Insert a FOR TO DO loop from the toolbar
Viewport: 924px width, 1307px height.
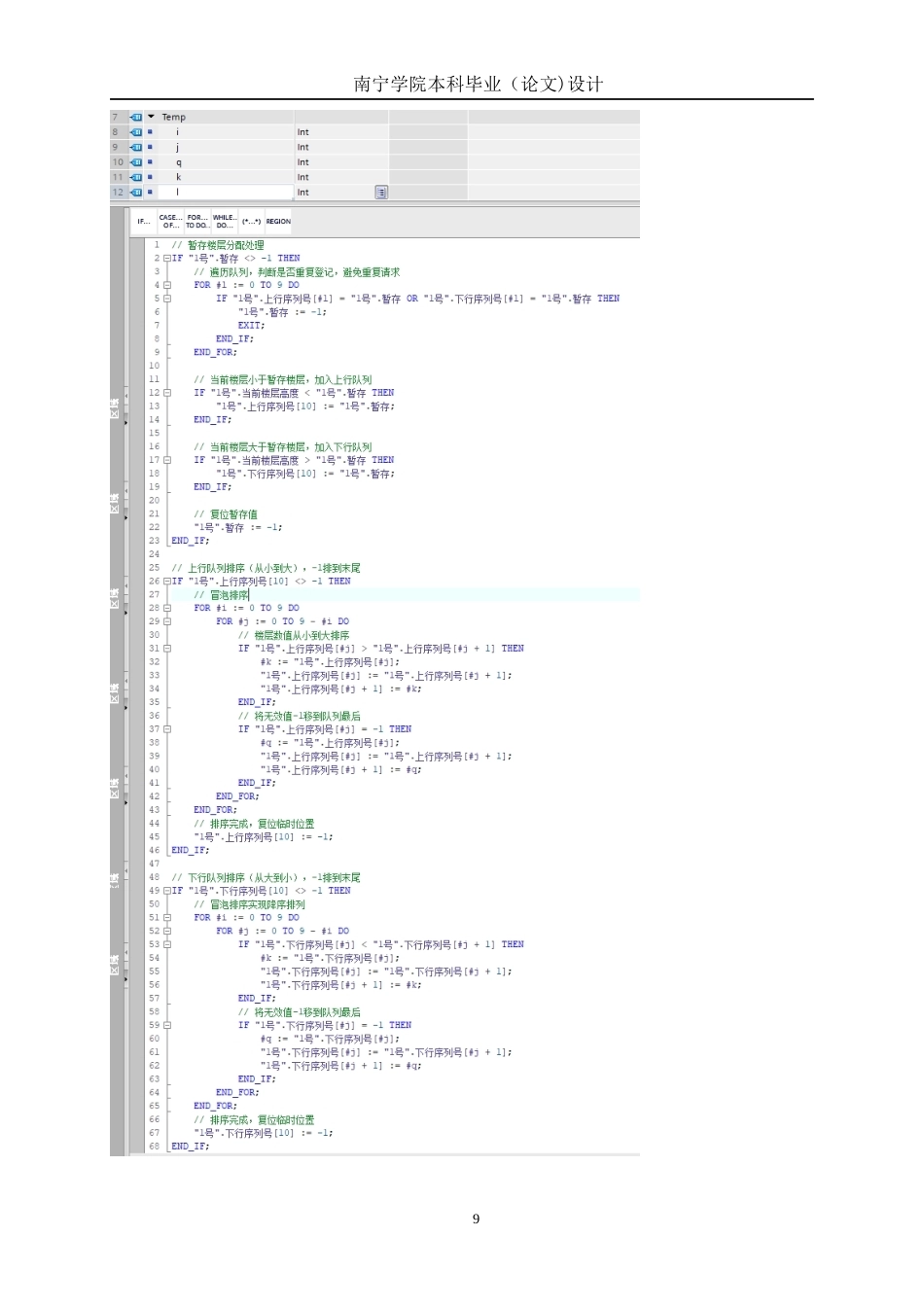[197, 221]
